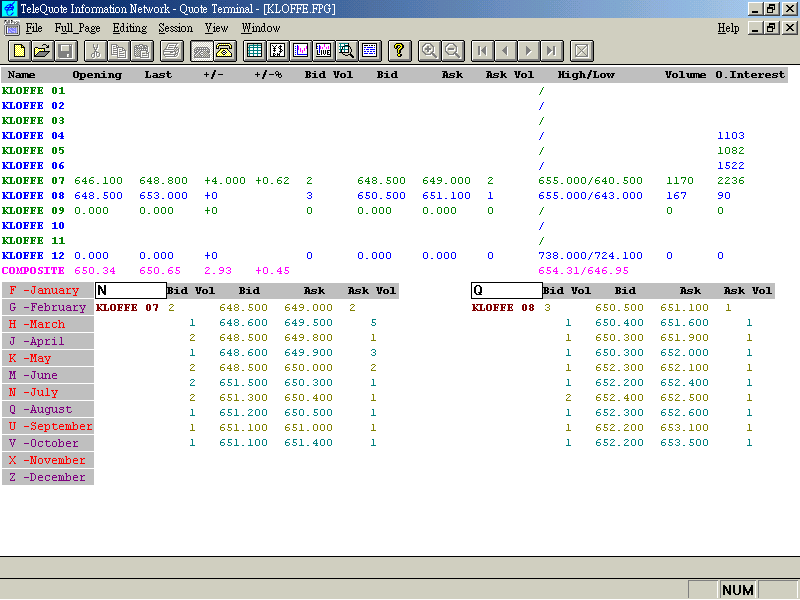Print with the printer icon
Image resolution: width=800 pixels, height=600 pixels.
click(171, 51)
